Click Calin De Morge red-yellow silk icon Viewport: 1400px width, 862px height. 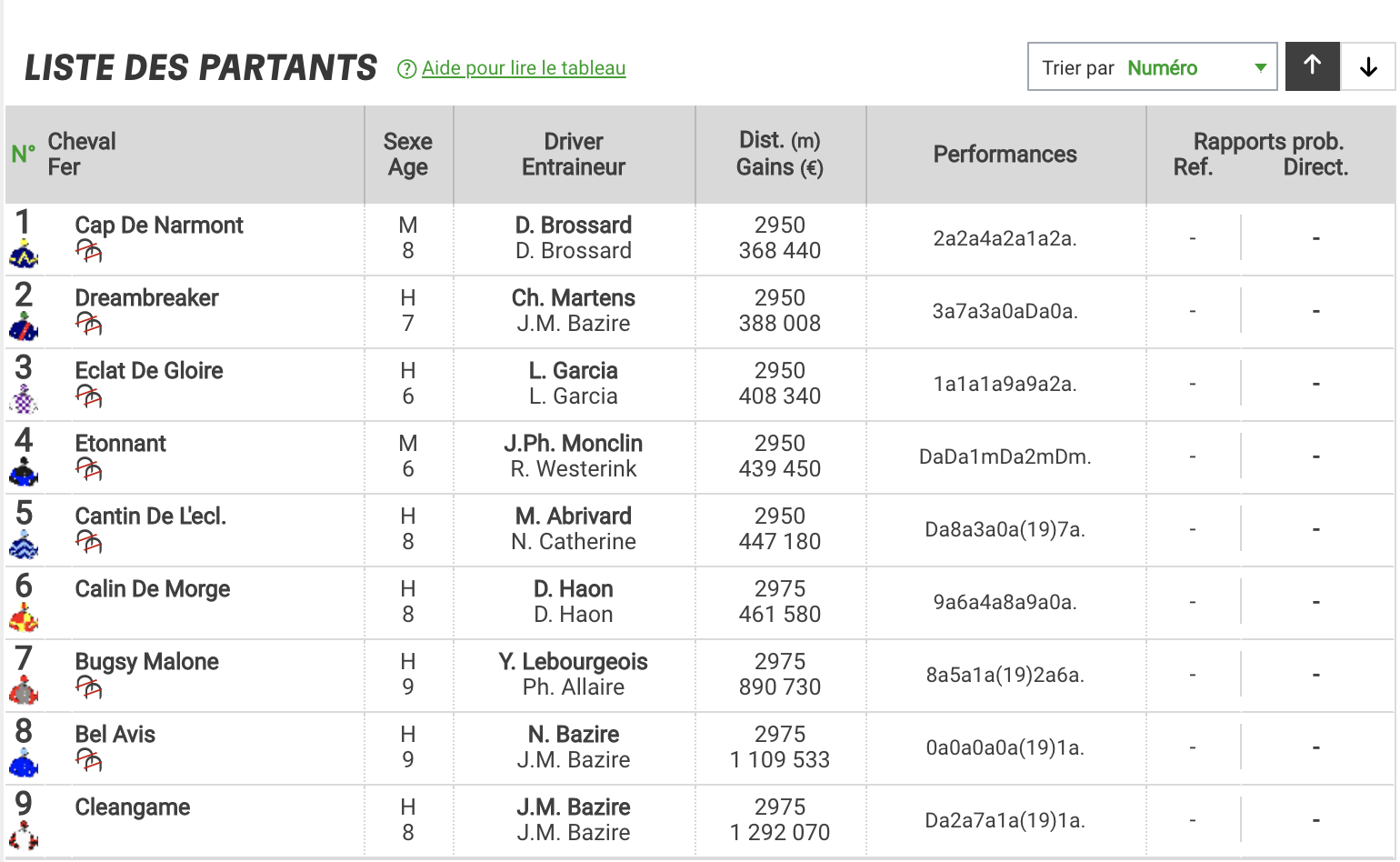point(24,618)
